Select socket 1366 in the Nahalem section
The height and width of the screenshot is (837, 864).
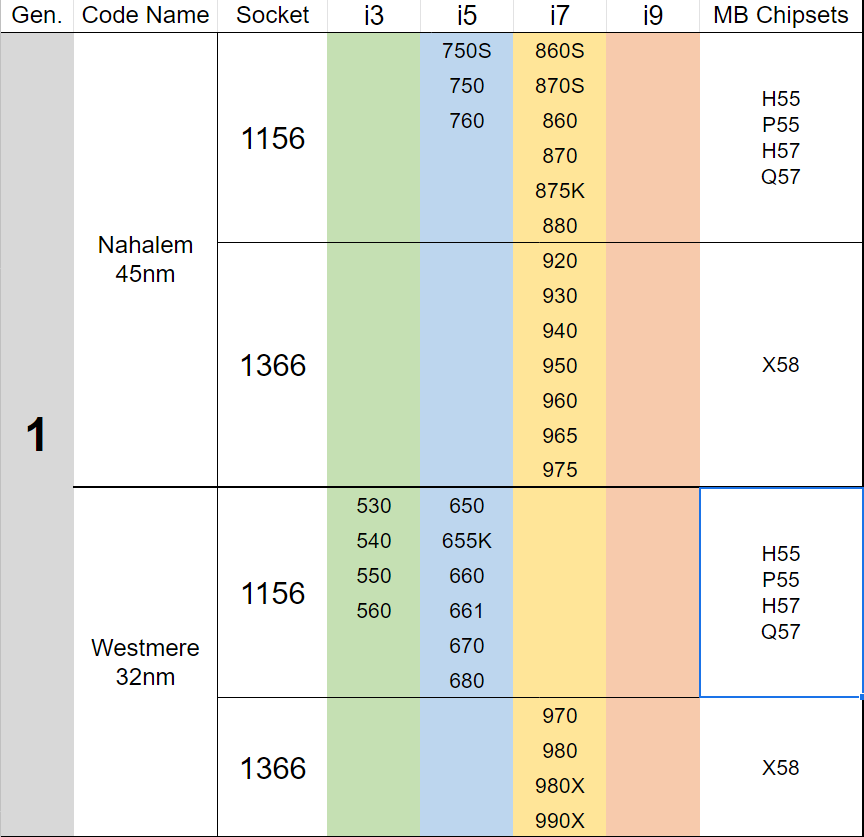[x=272, y=365]
